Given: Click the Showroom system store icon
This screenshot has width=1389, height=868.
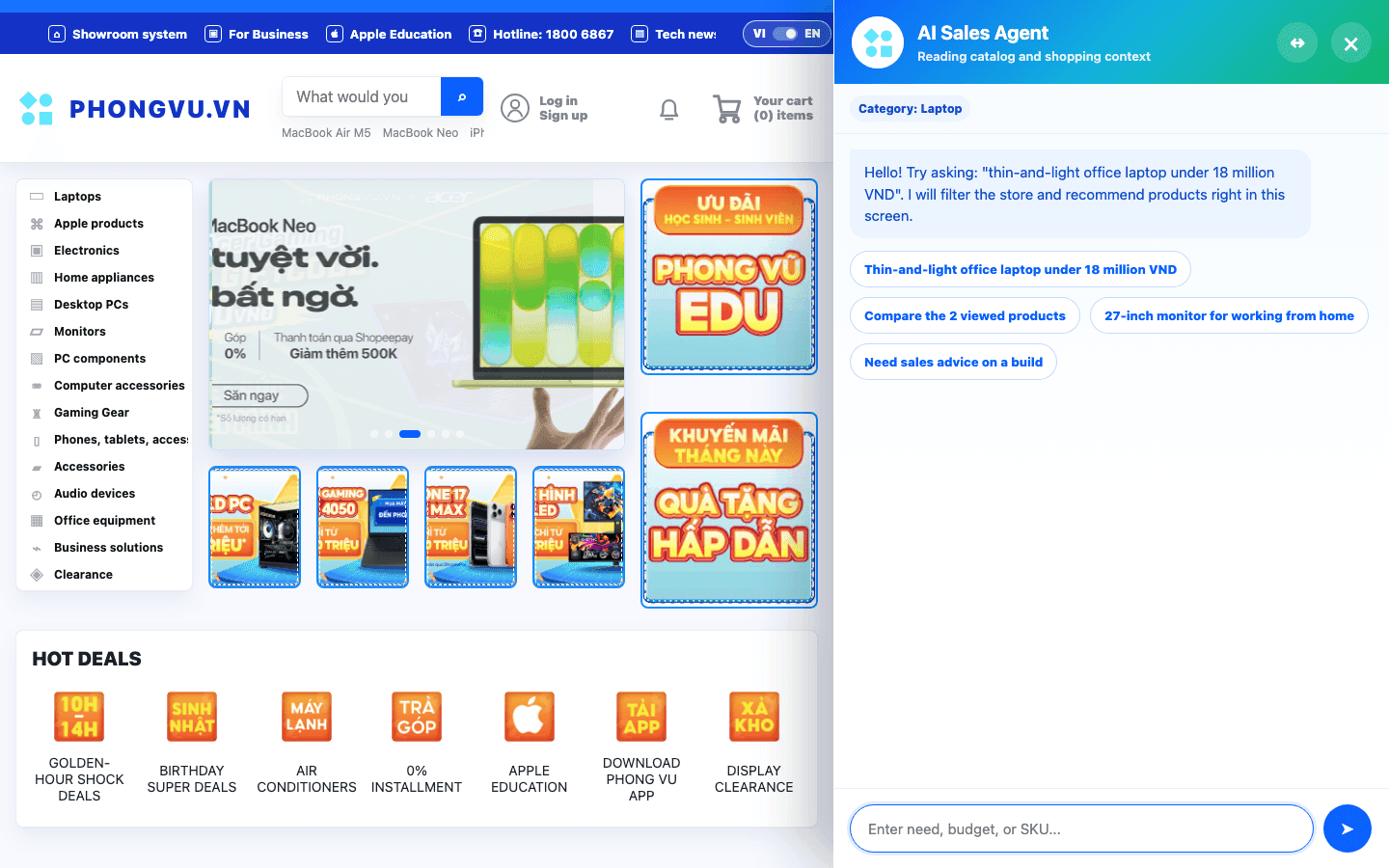Looking at the screenshot, I should pyautogui.click(x=57, y=34).
